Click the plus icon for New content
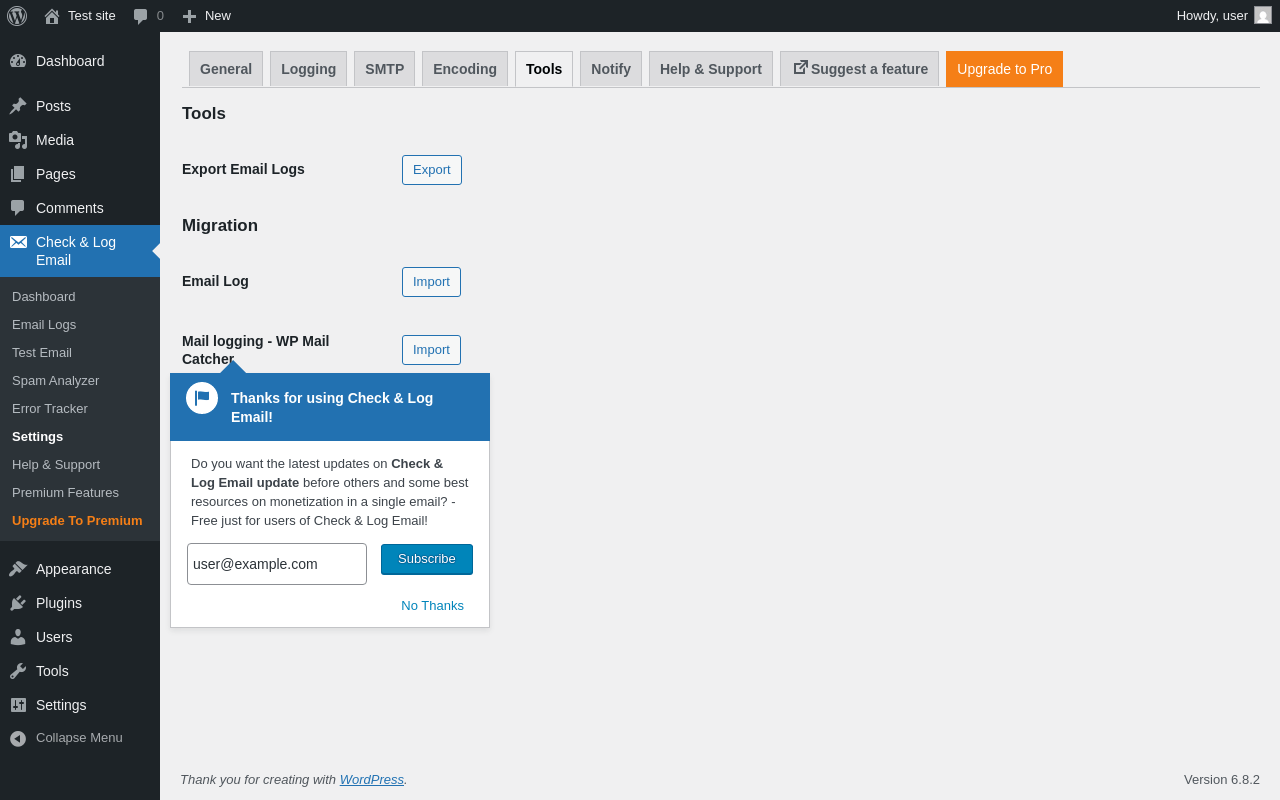 click(189, 16)
